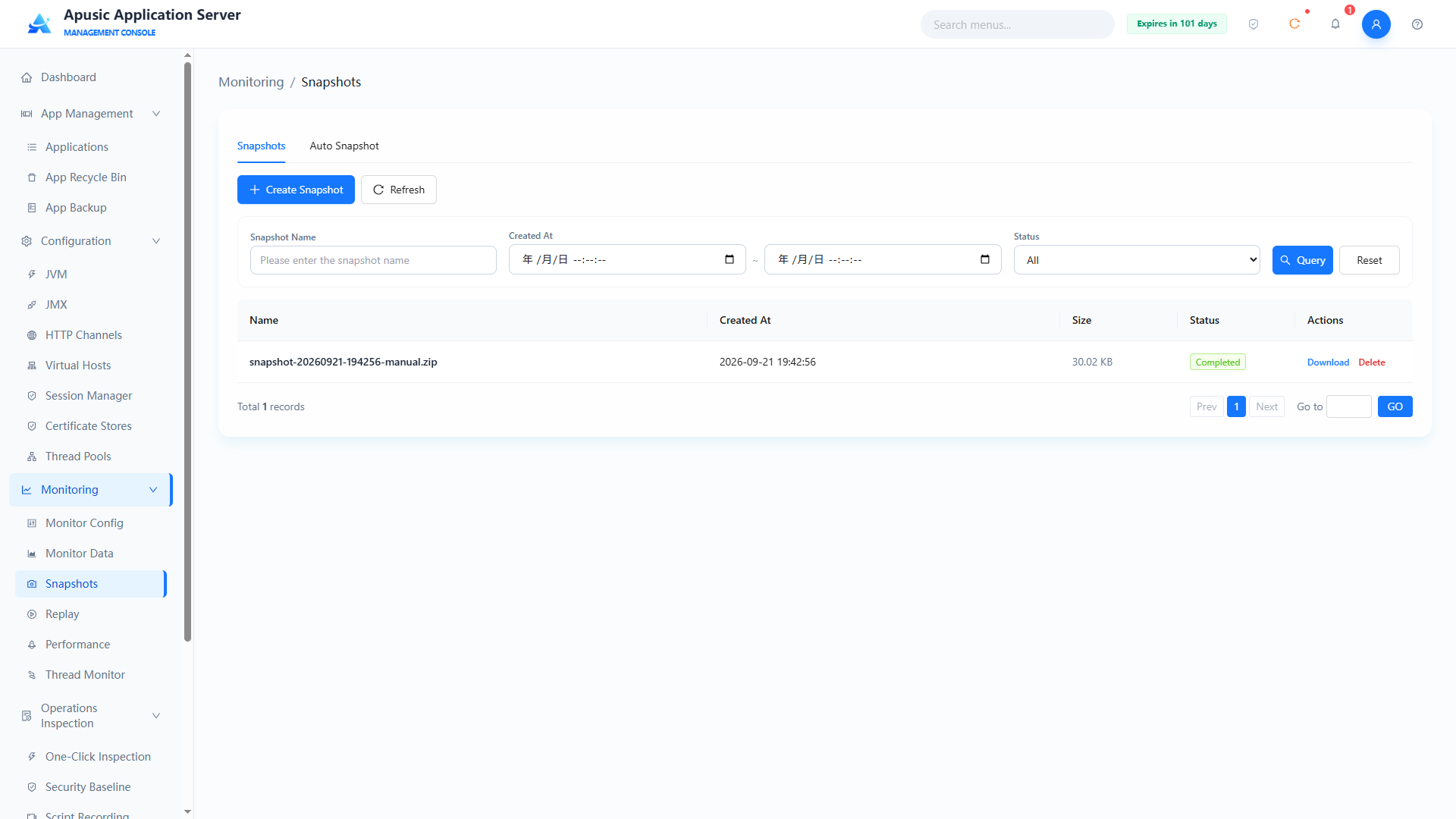The width and height of the screenshot is (1456, 819).
Task: Download the snapshot-20260921 zip file
Action: (1328, 362)
